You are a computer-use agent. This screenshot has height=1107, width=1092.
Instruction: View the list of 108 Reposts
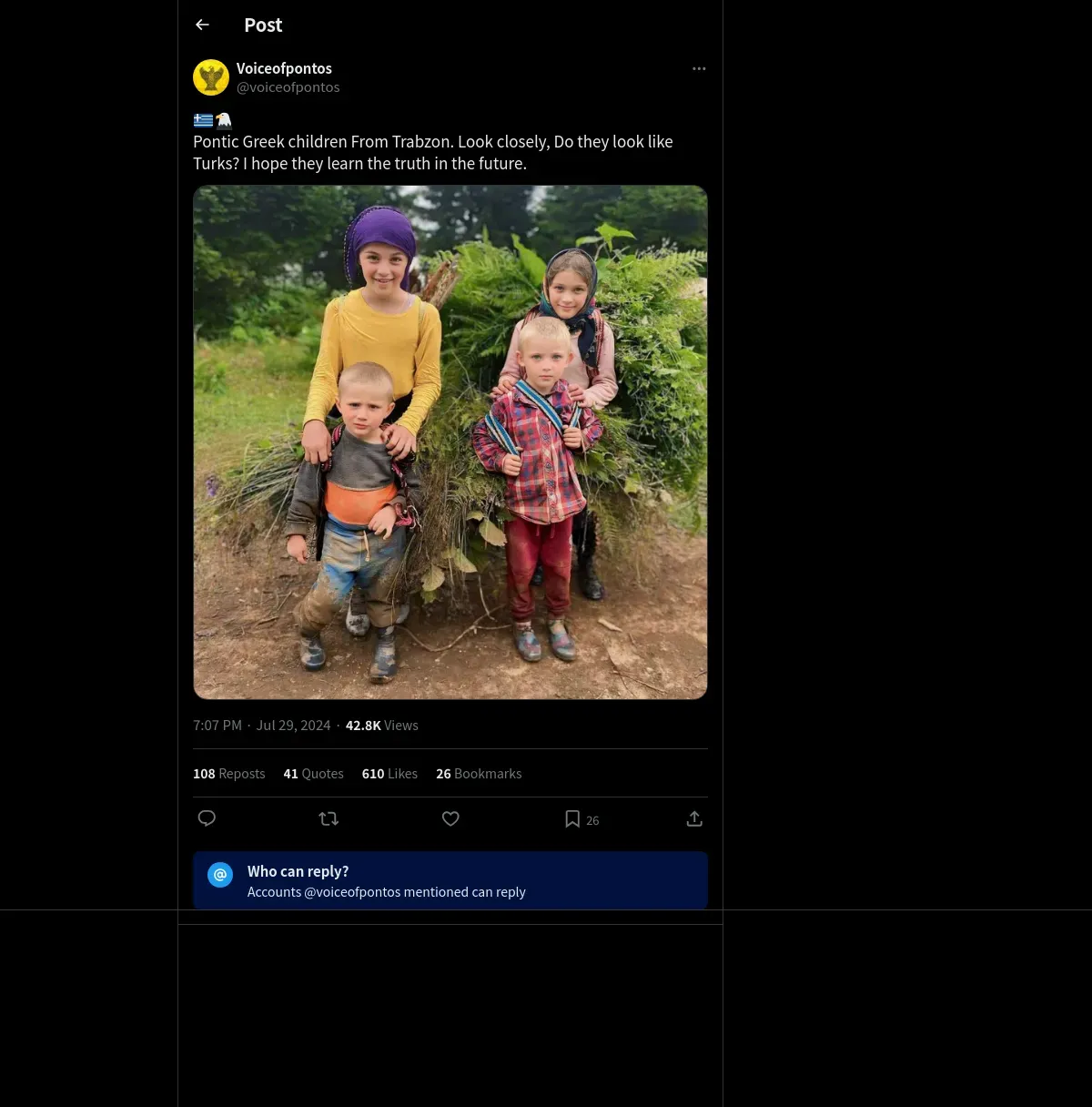tap(228, 774)
